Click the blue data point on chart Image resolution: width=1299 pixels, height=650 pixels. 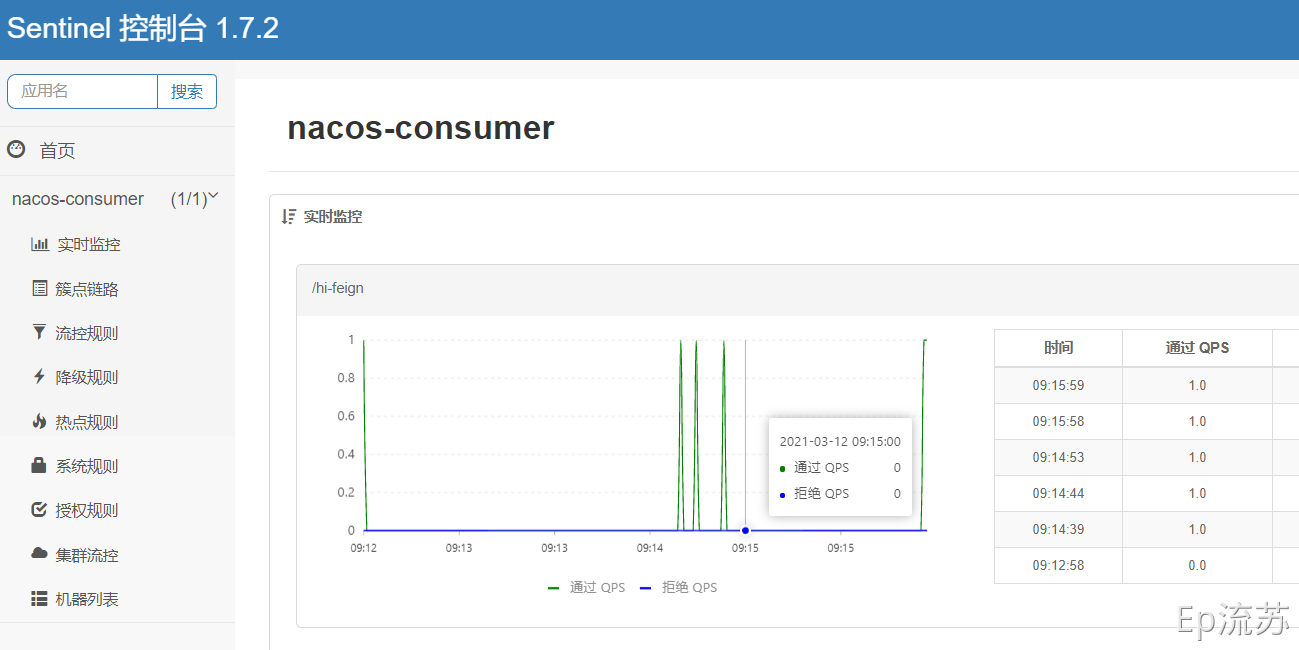click(x=745, y=530)
